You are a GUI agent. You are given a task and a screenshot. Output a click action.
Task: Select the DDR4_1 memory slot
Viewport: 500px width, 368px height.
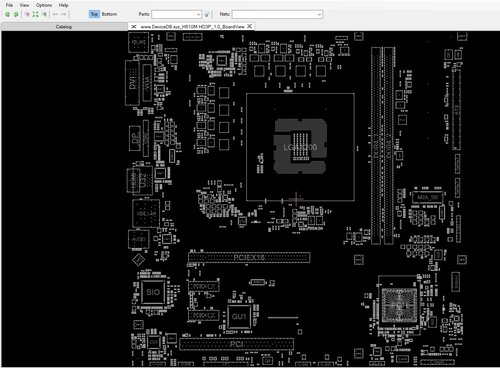[x=376, y=146]
